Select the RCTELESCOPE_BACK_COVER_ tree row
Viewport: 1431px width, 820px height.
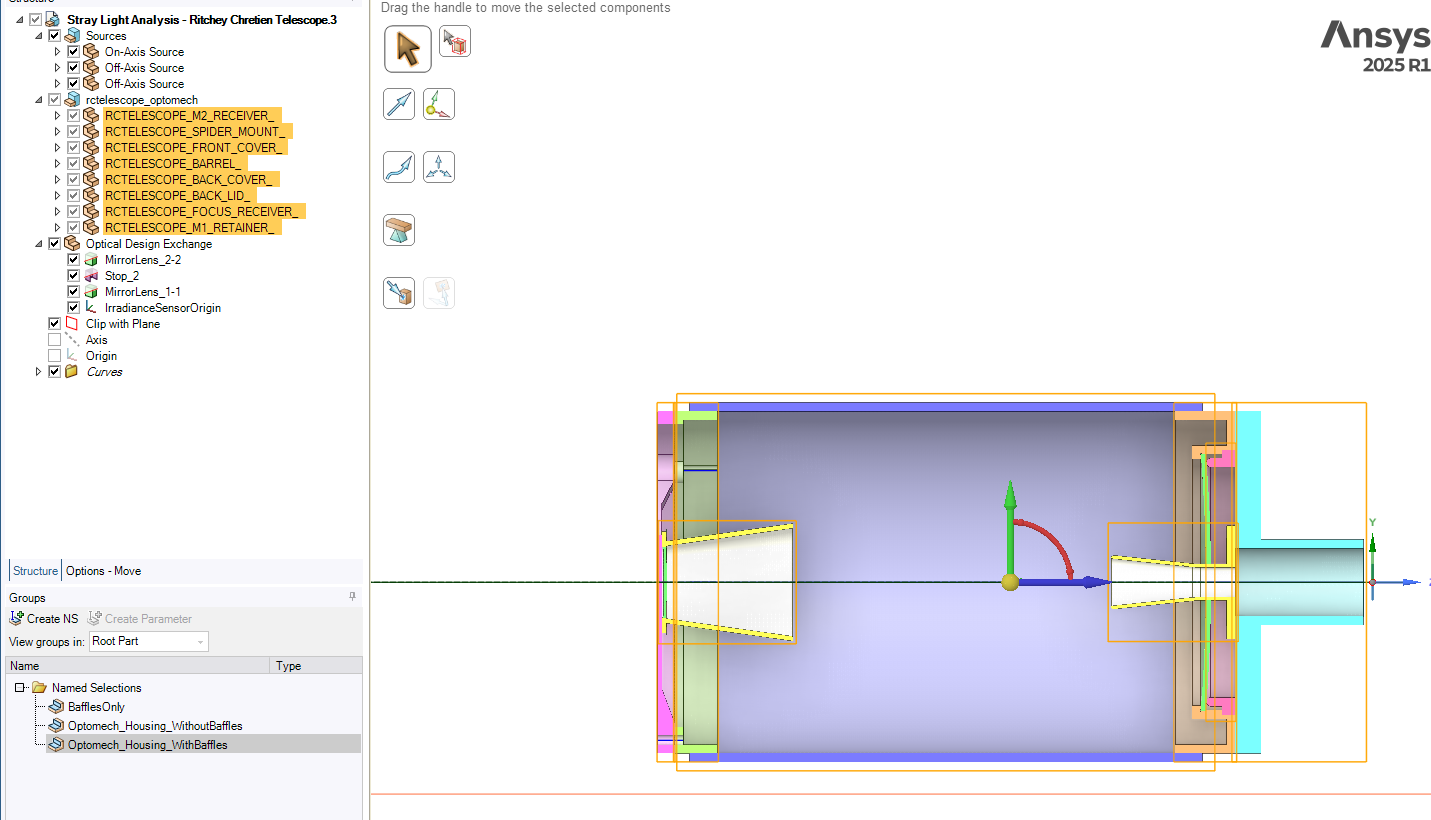pyautogui.click(x=191, y=180)
